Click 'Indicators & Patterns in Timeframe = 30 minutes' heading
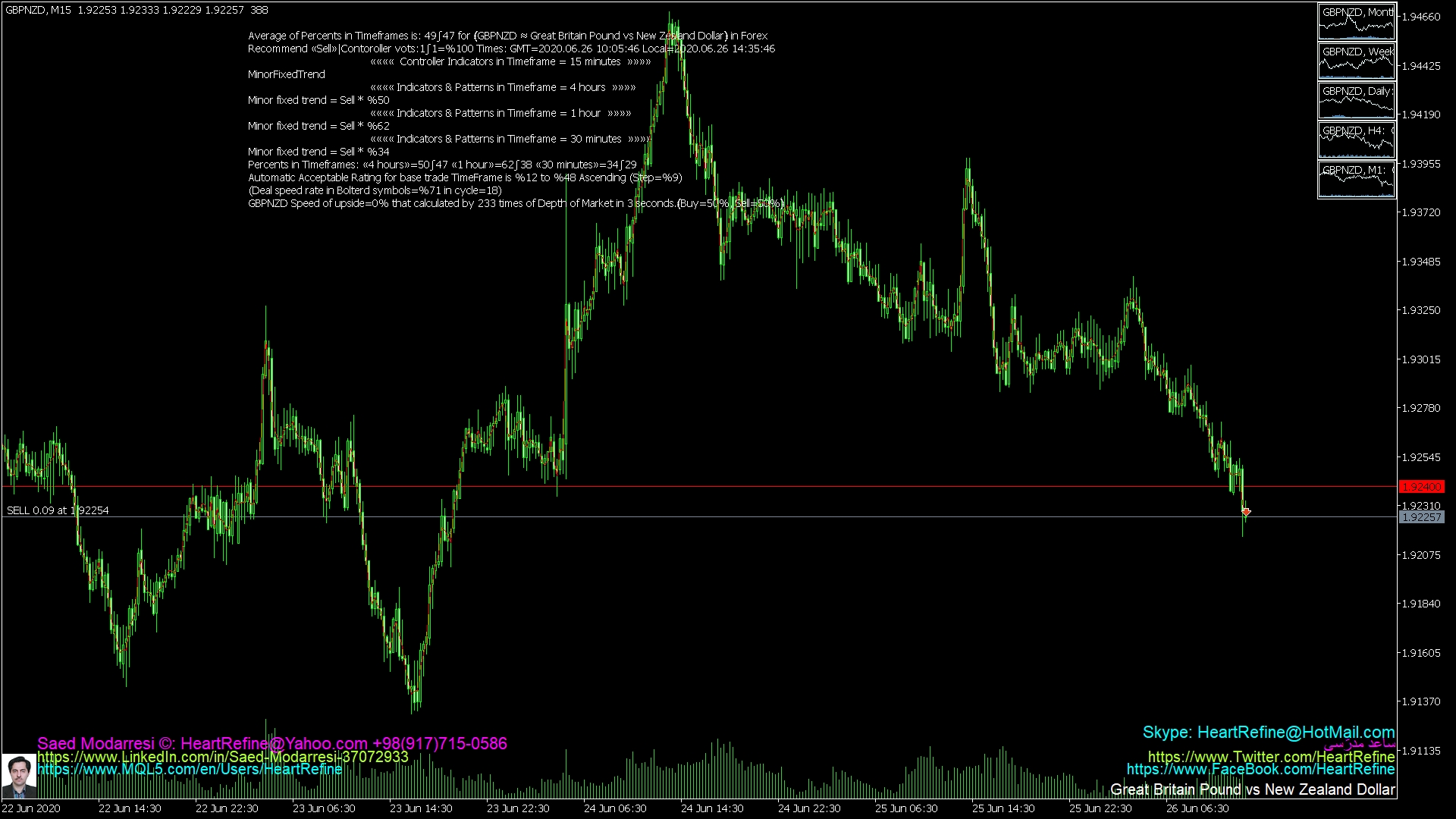The width and height of the screenshot is (1456, 819). pos(510,139)
